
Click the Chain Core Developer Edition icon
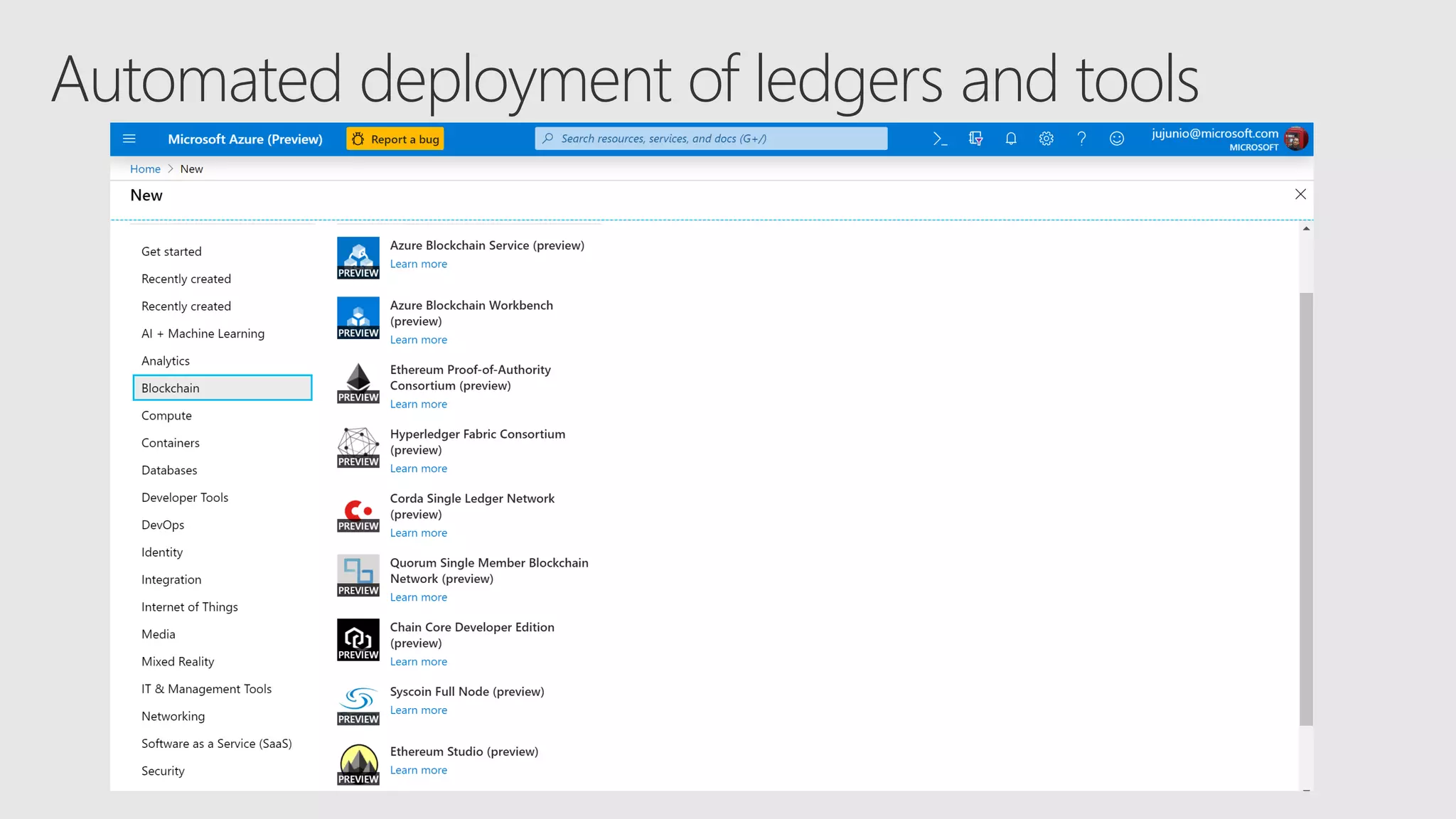coord(358,640)
